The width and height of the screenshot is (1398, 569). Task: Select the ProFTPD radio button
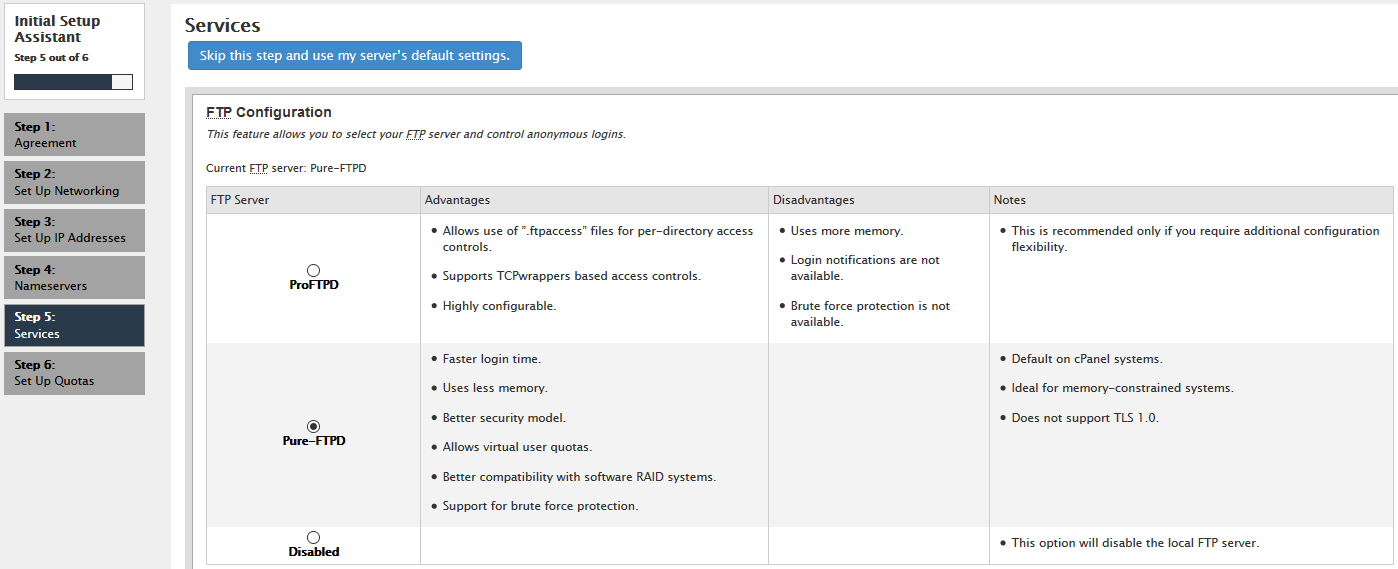click(x=313, y=270)
